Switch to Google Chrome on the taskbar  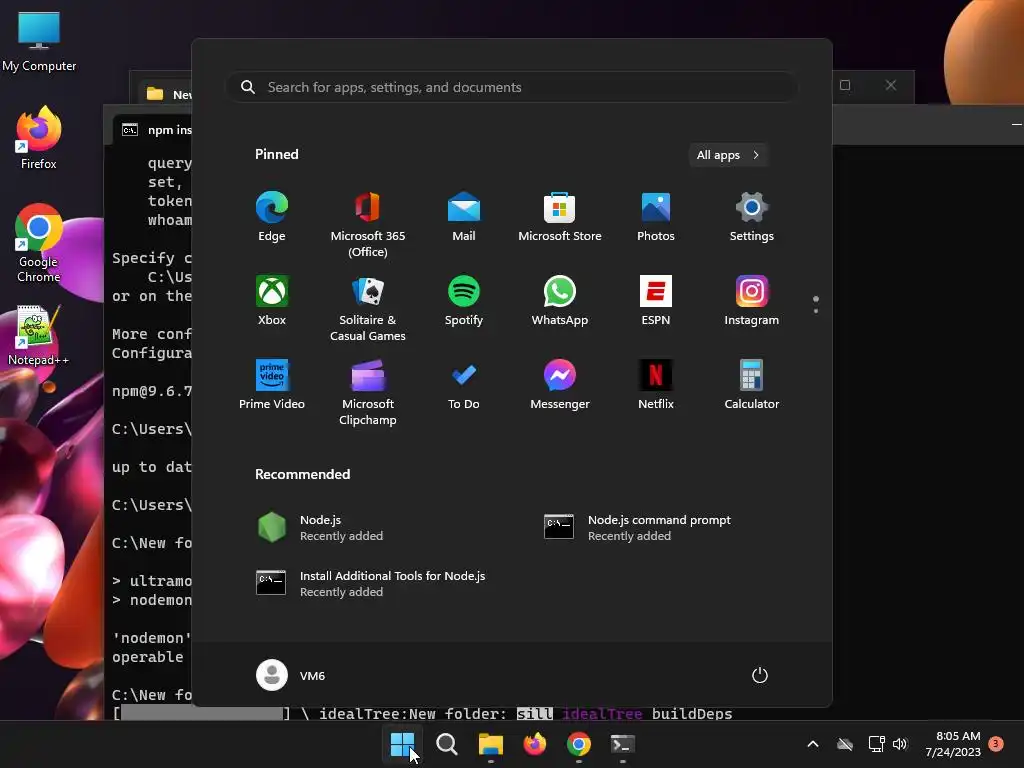coord(579,744)
